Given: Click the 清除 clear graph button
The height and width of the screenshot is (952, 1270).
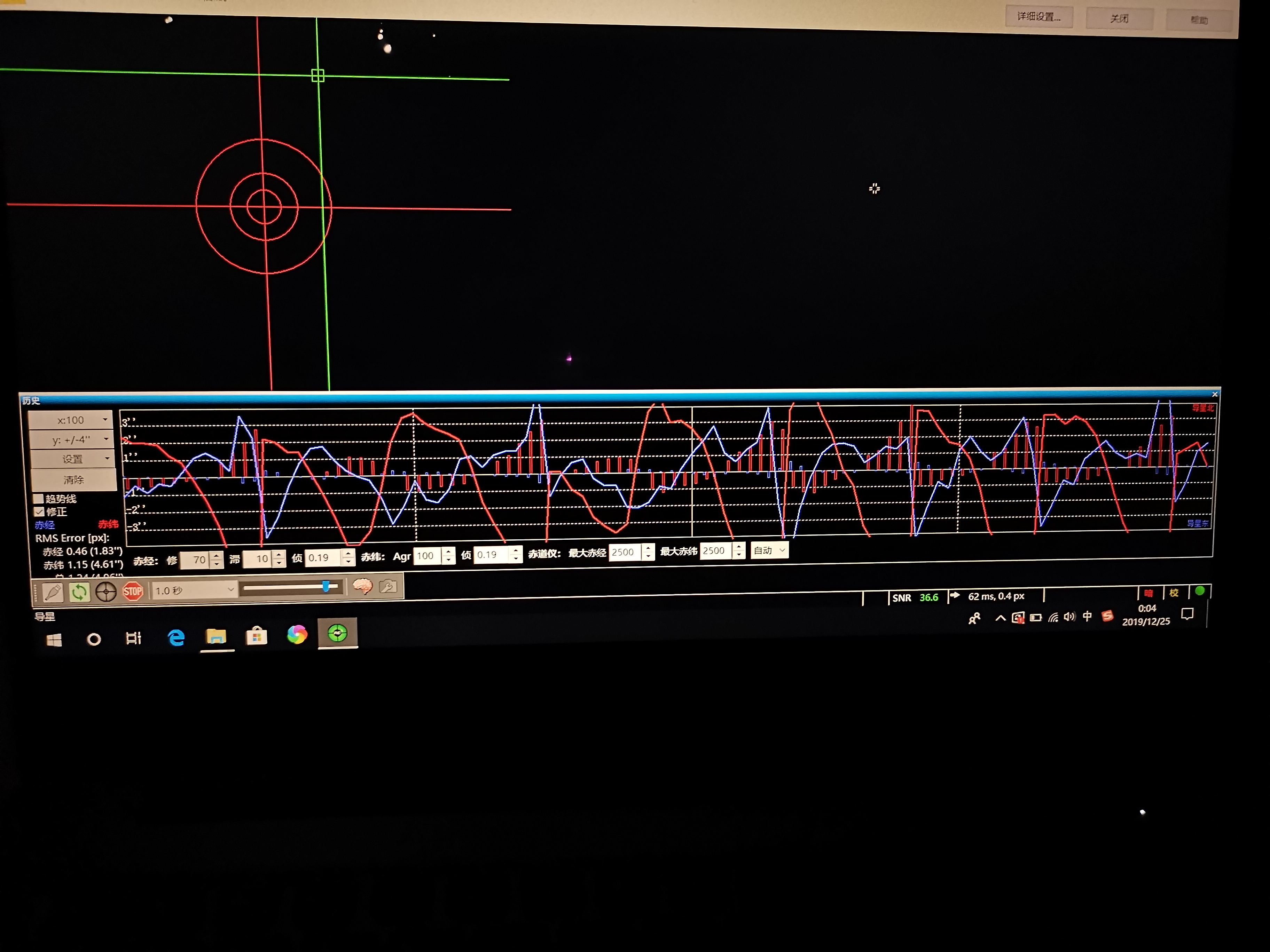Looking at the screenshot, I should pyautogui.click(x=73, y=480).
